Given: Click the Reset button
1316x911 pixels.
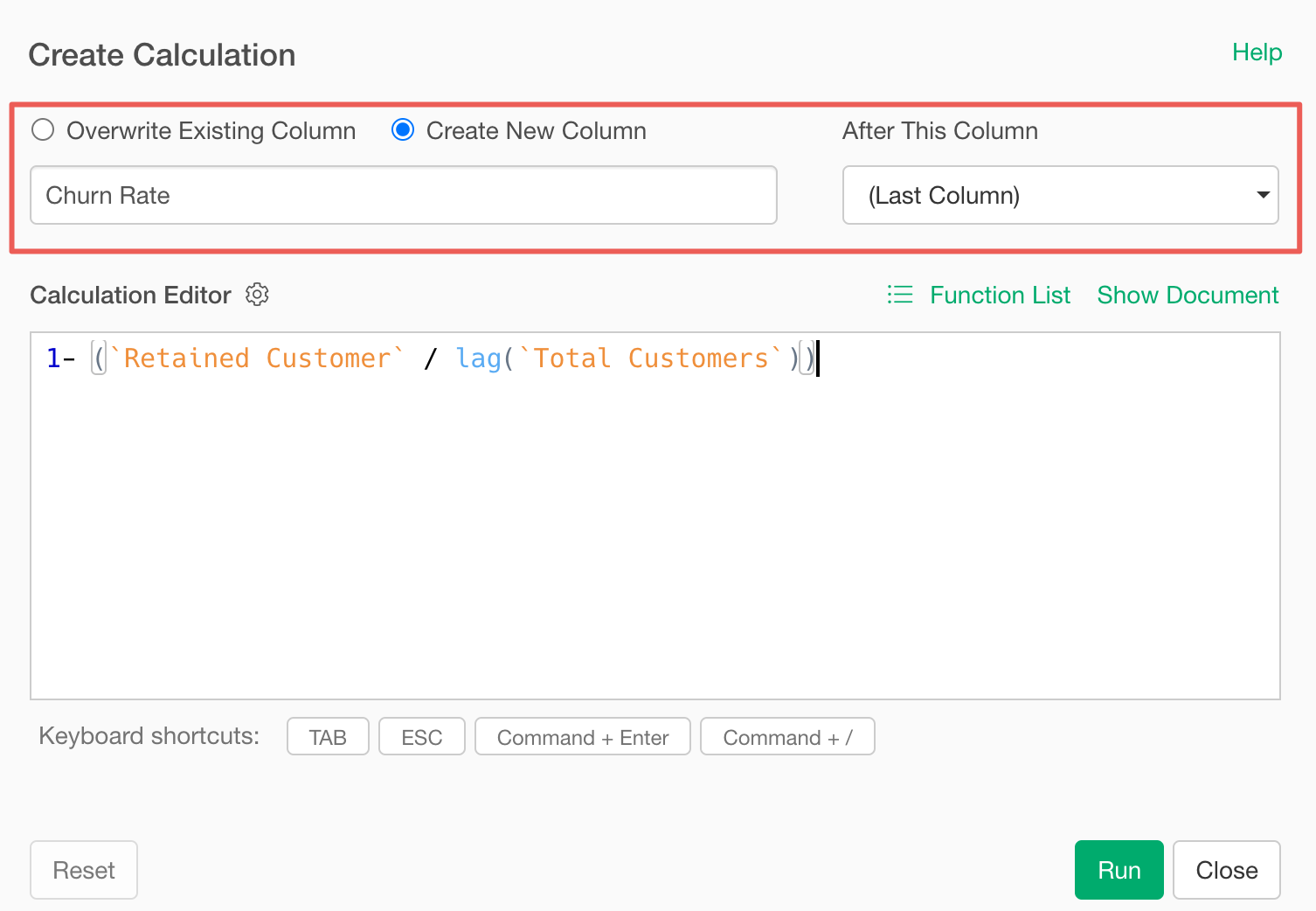Looking at the screenshot, I should point(84,870).
